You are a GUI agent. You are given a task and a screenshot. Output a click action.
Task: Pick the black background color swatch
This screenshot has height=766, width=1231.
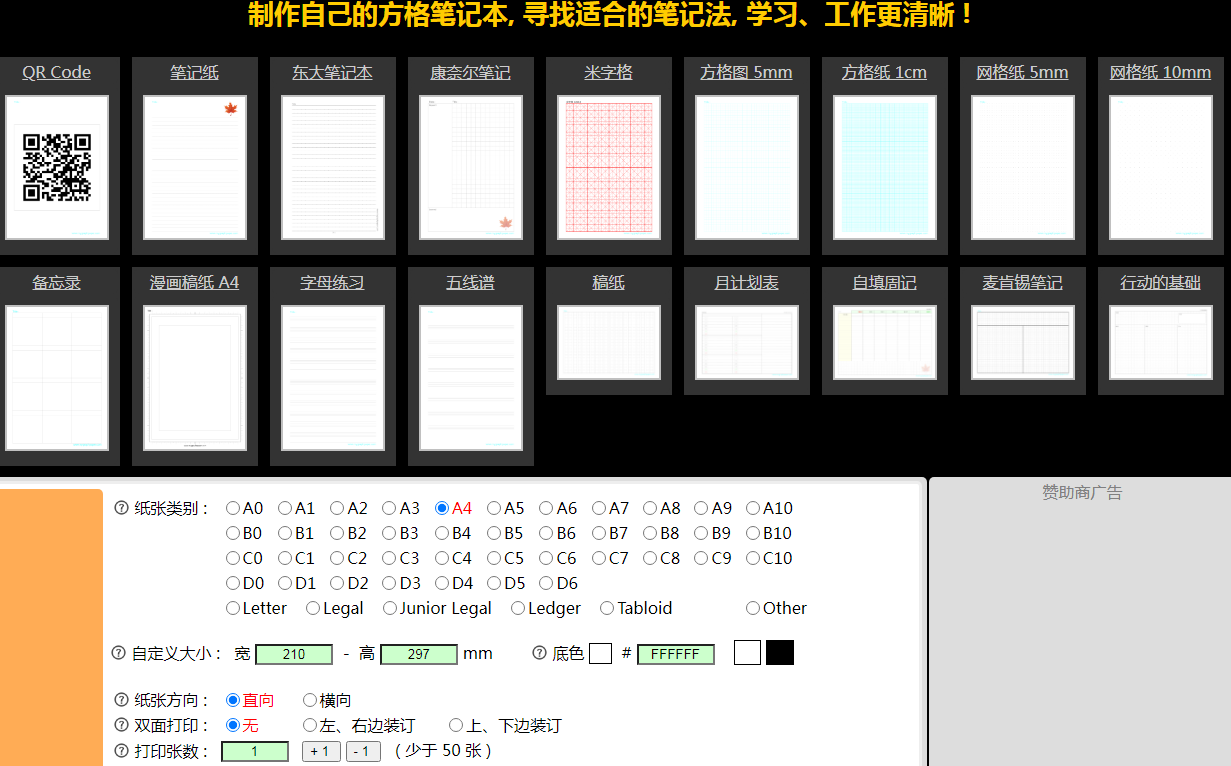780,653
